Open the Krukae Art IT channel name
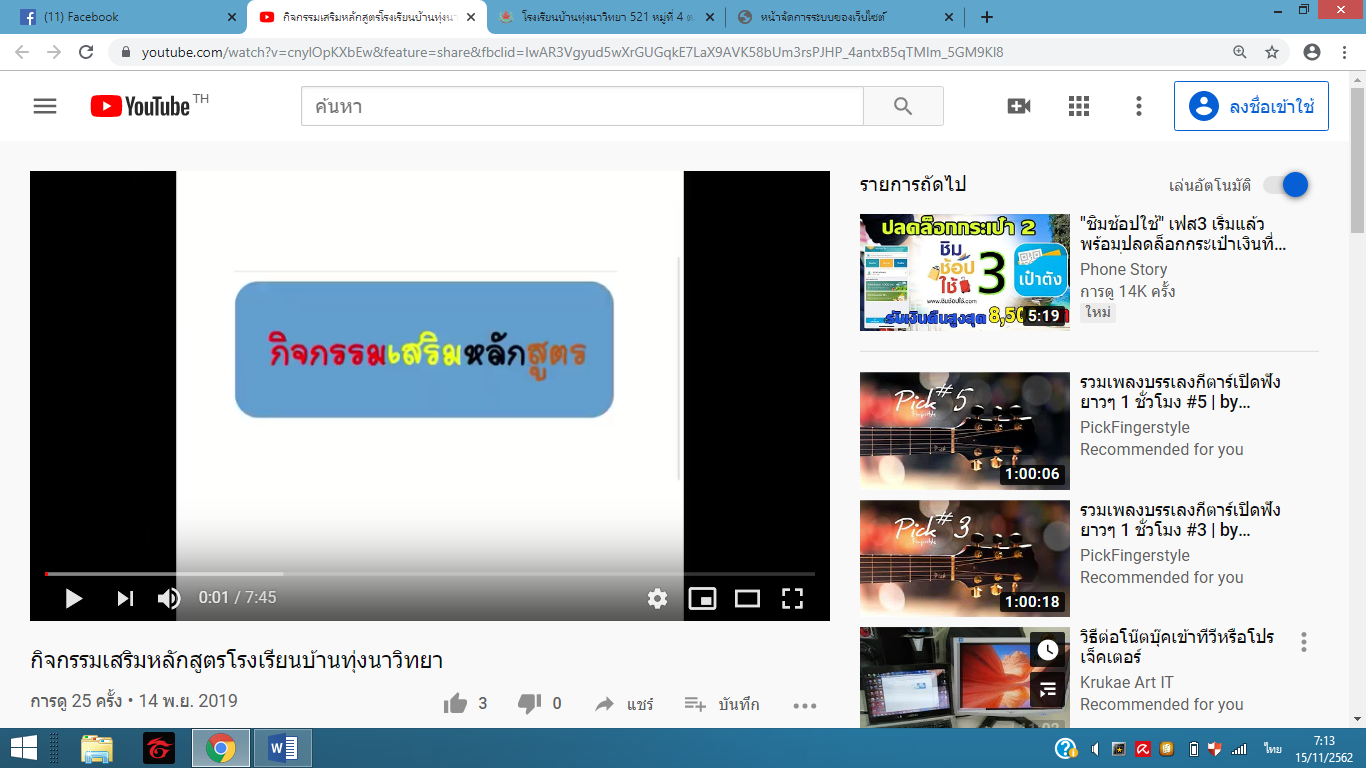 [x=1127, y=682]
